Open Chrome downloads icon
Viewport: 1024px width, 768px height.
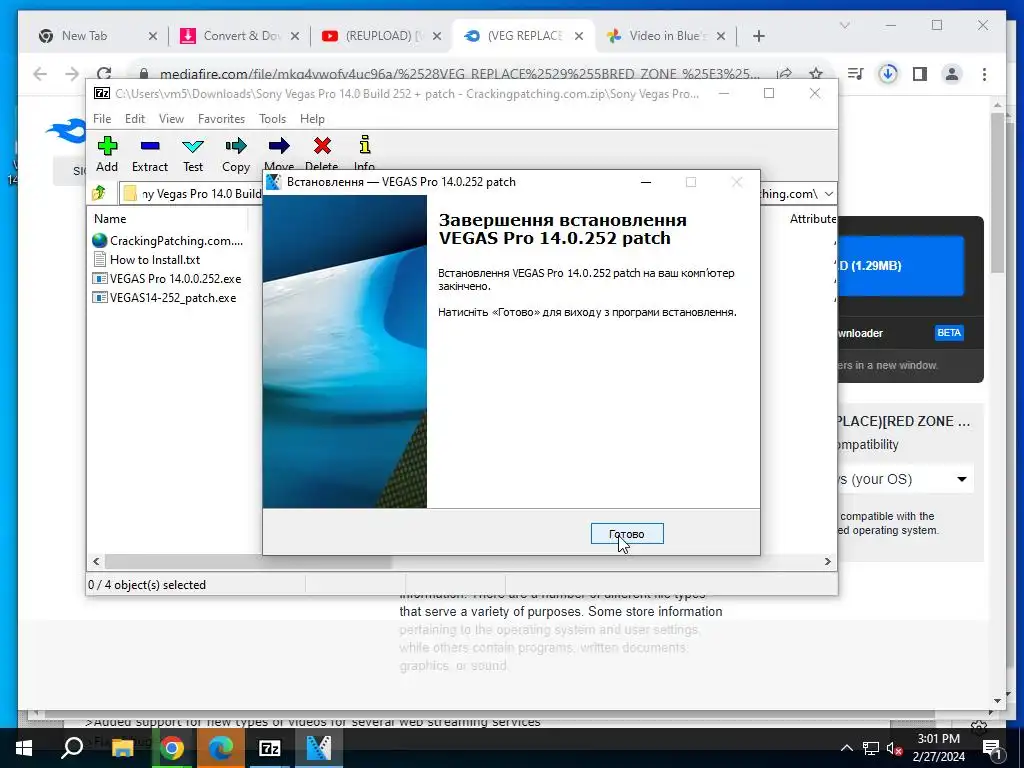tap(888, 74)
